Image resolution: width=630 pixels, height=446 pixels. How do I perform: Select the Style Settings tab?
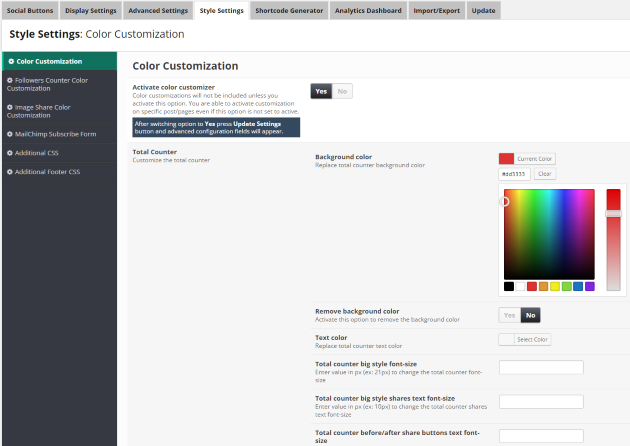[x=222, y=10]
